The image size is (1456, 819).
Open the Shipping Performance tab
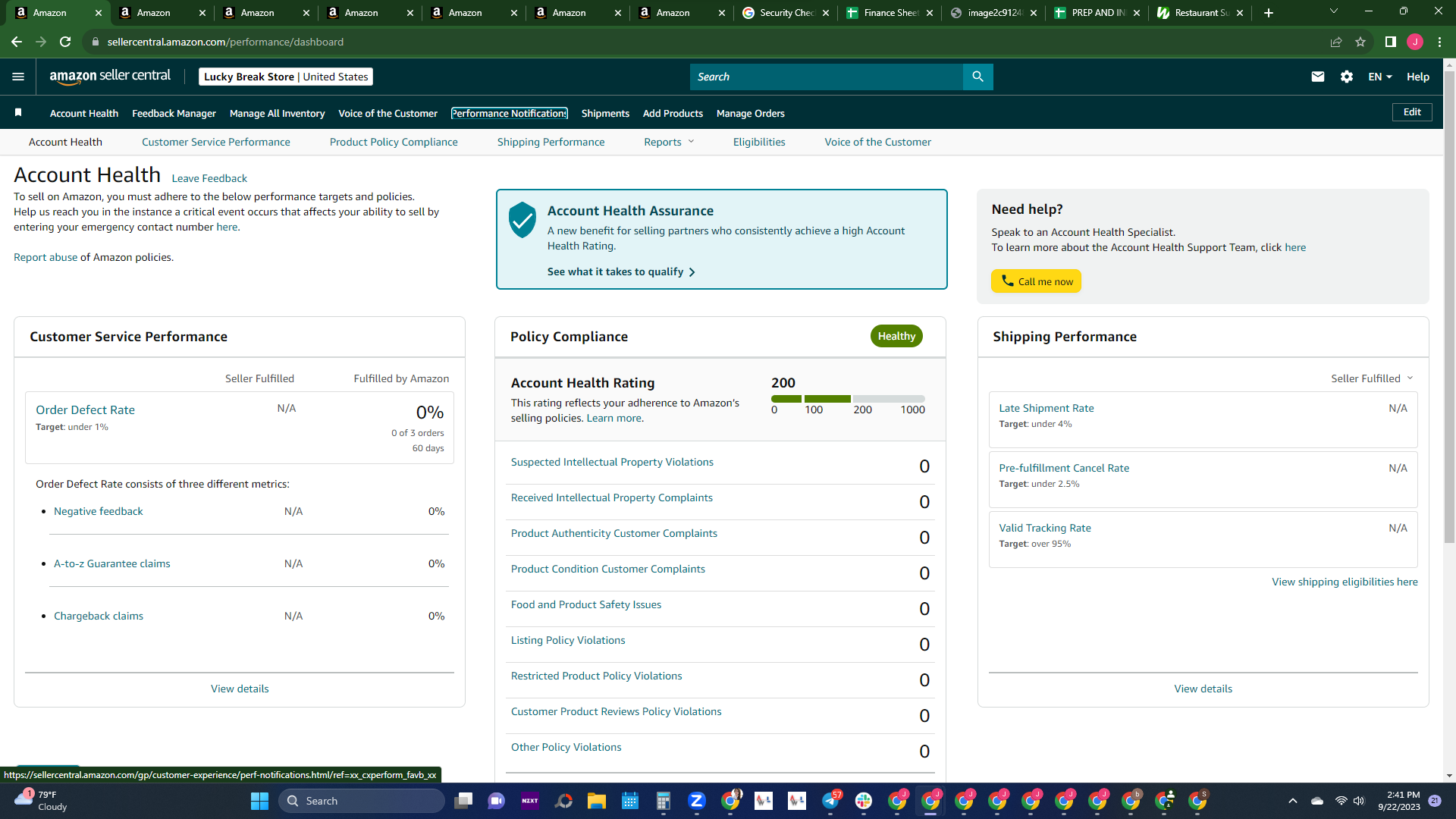[551, 142]
